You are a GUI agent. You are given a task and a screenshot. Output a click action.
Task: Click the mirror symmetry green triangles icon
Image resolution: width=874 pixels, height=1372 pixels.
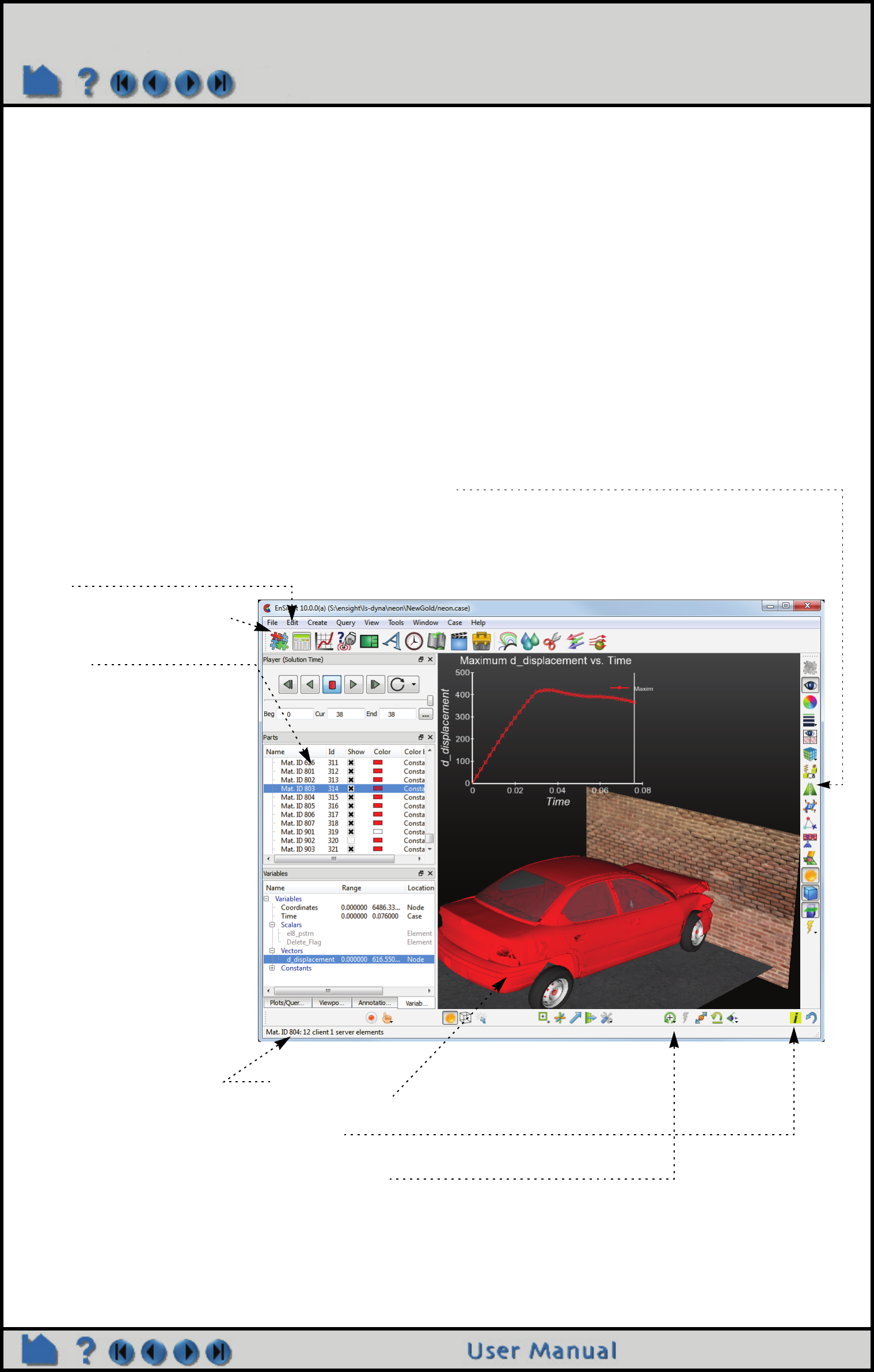[810, 789]
